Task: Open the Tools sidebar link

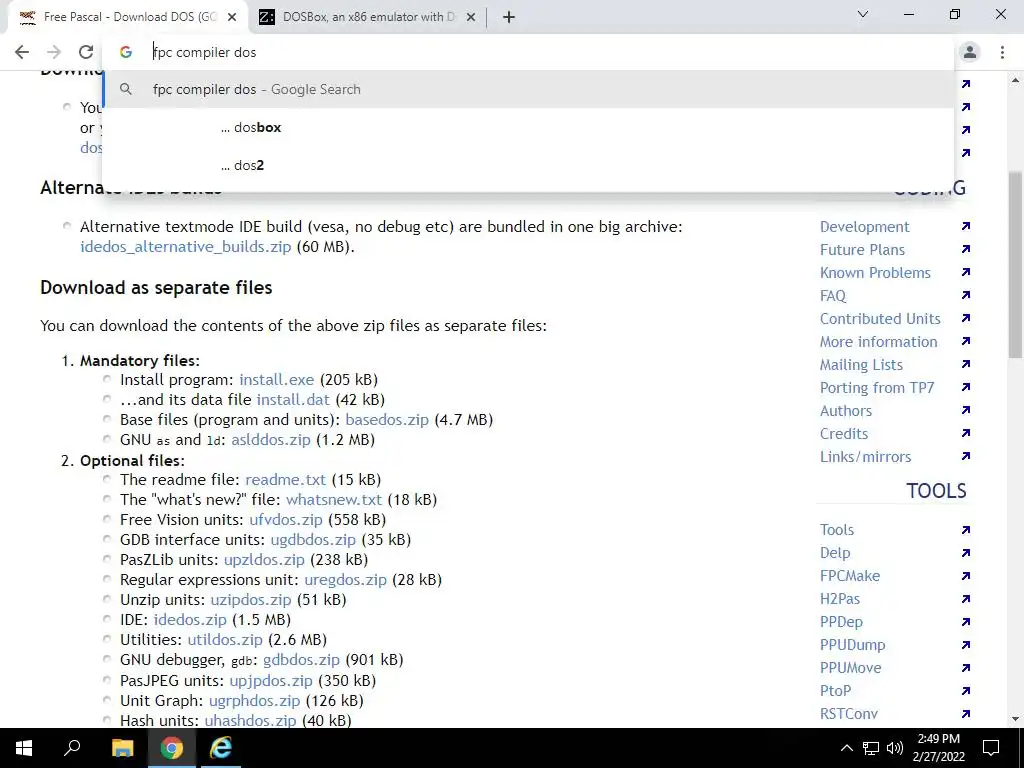Action: point(837,530)
